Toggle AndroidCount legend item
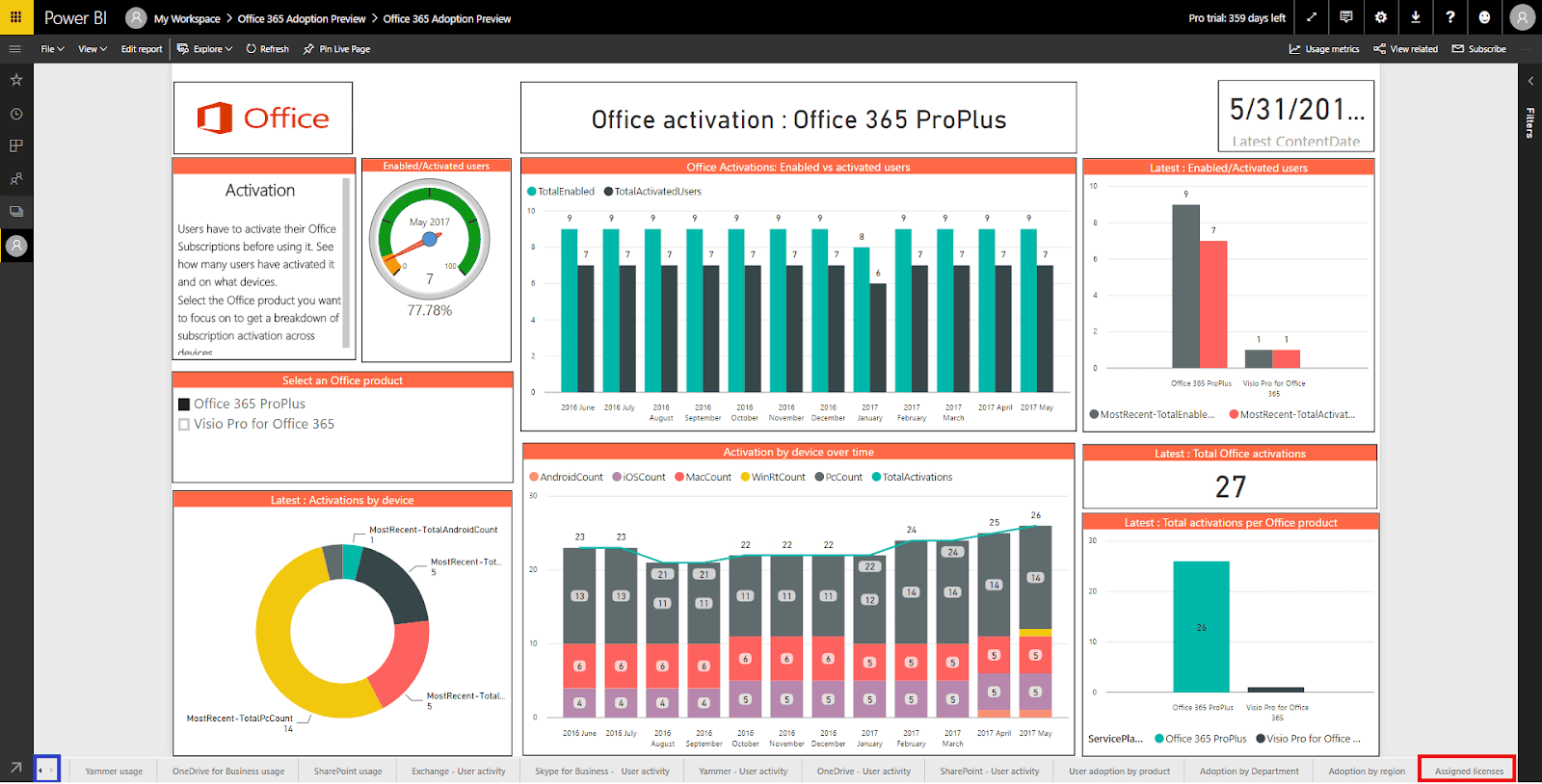Viewport: 1542px width, 784px height. [x=567, y=478]
